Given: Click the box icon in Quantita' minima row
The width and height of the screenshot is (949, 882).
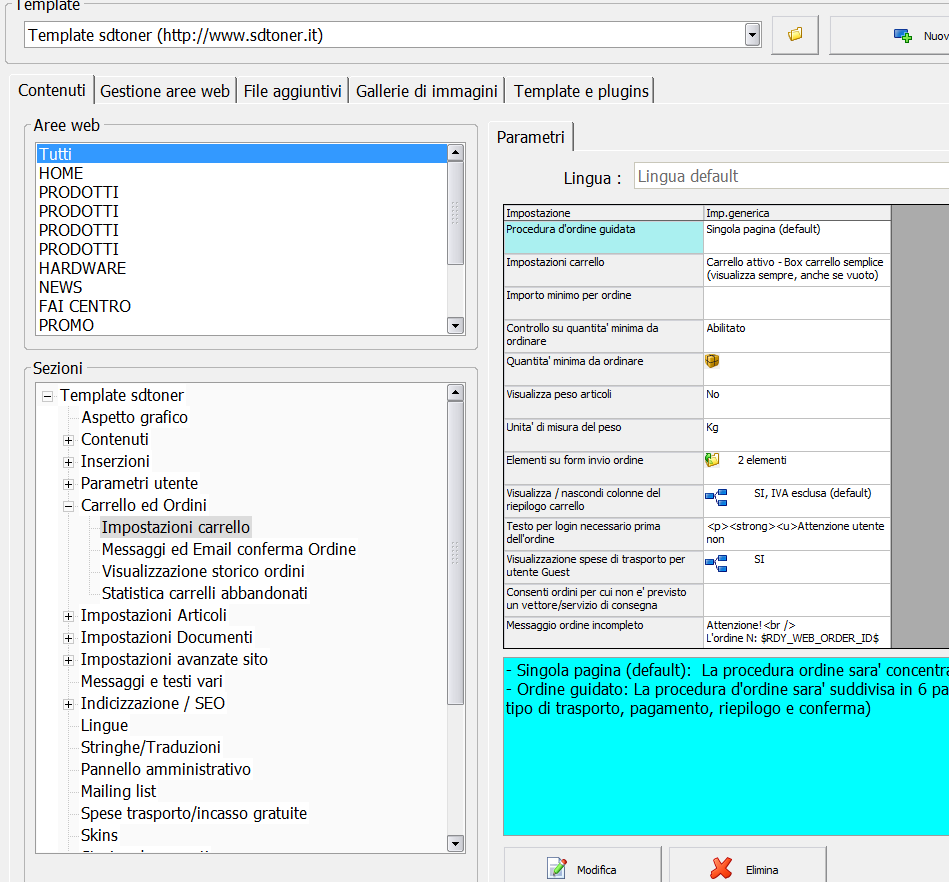Looking at the screenshot, I should [712, 361].
